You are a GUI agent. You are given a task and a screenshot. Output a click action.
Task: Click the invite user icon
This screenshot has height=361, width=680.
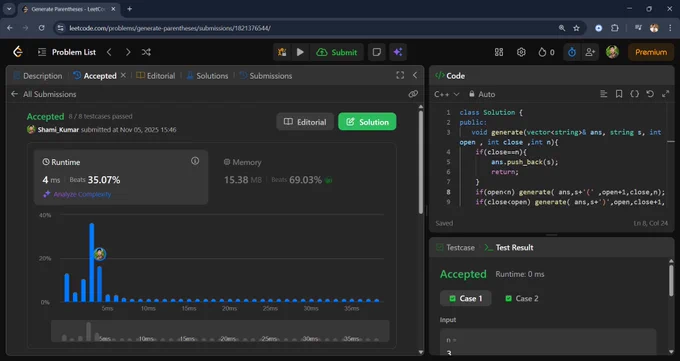(590, 52)
